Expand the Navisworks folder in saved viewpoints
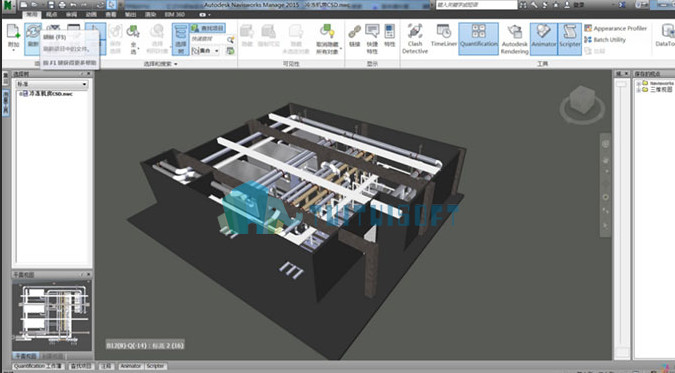Viewport: 675px width, 373px height. [x=638, y=83]
